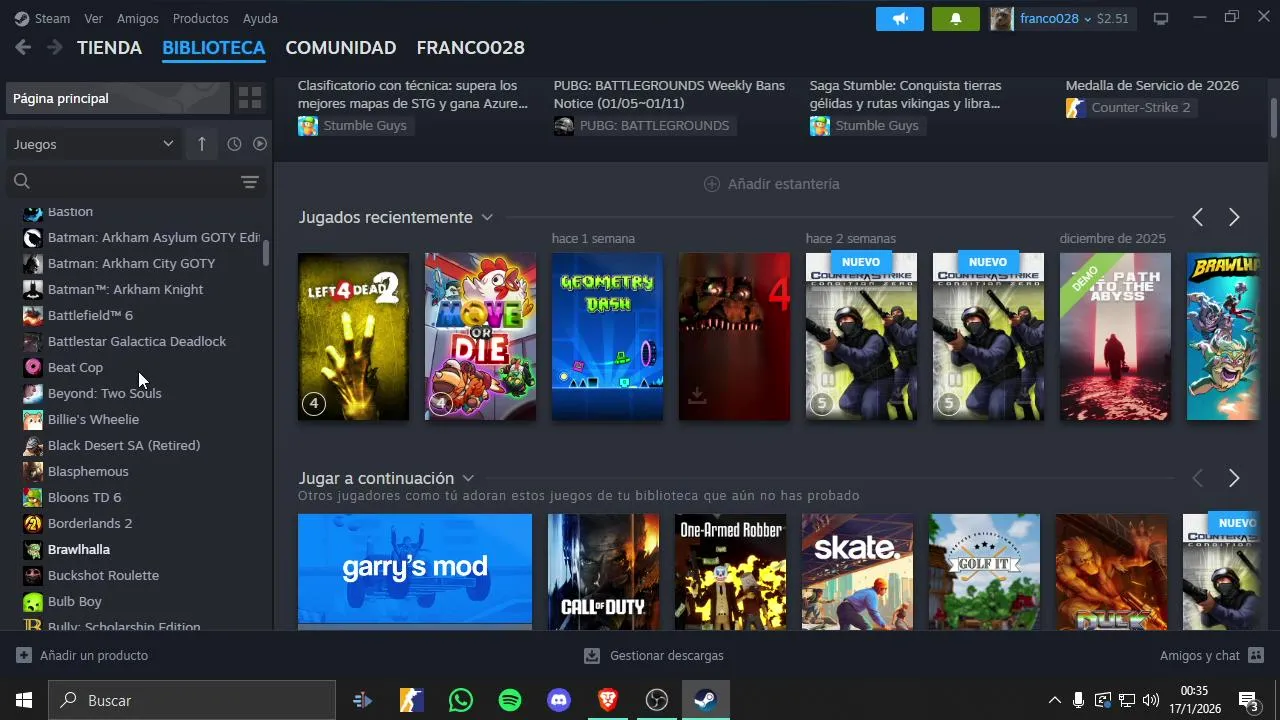Image resolution: width=1280 pixels, height=720 pixels.
Task: Open Move or Die cover
Action: tap(480, 336)
